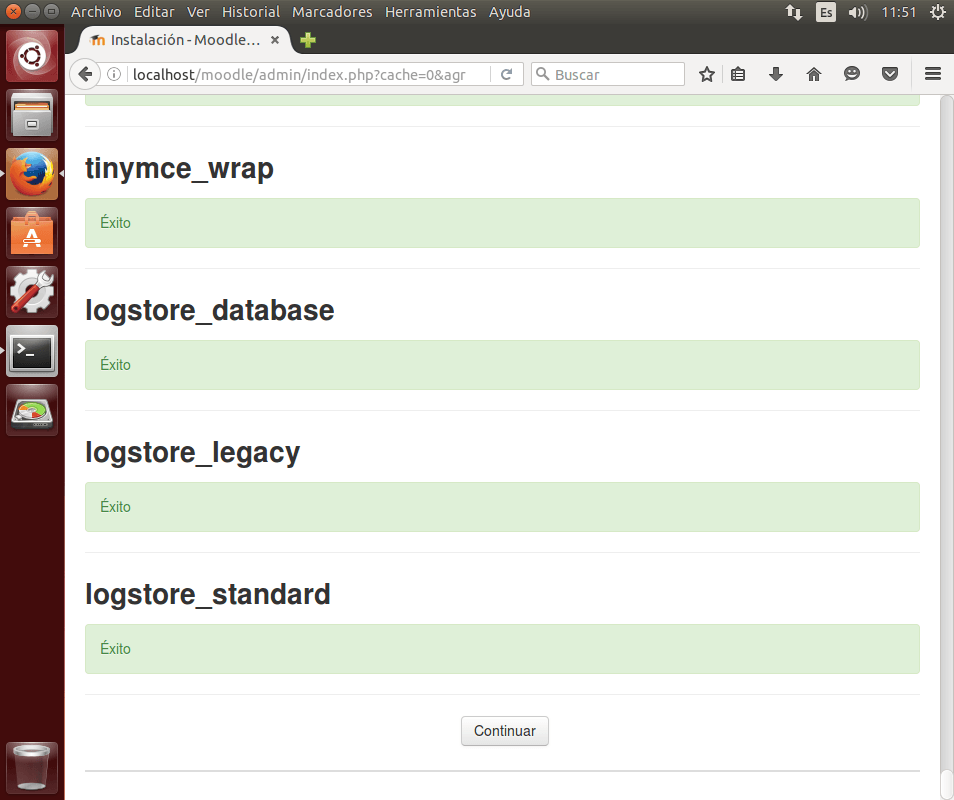The image size is (954, 800).
Task: Open a new tab with the plus icon
Action: pyautogui.click(x=308, y=40)
